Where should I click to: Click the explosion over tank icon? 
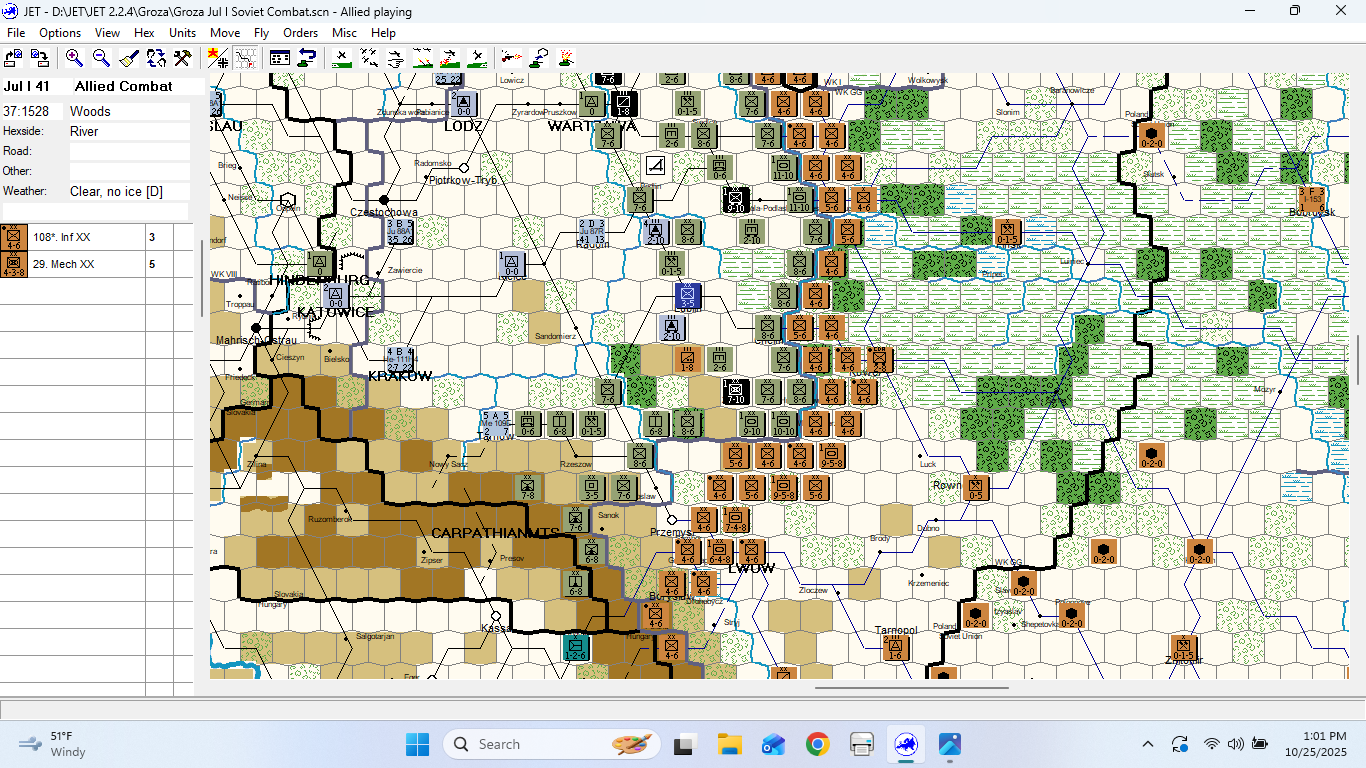pos(566,57)
